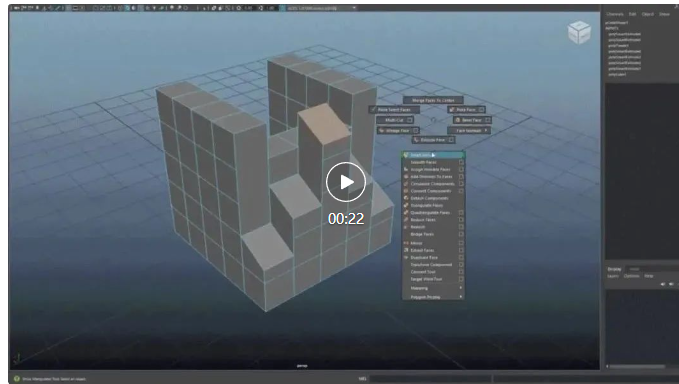Choose Merge Faces To Center
Viewport: 679px width, 384px height.
point(433,100)
